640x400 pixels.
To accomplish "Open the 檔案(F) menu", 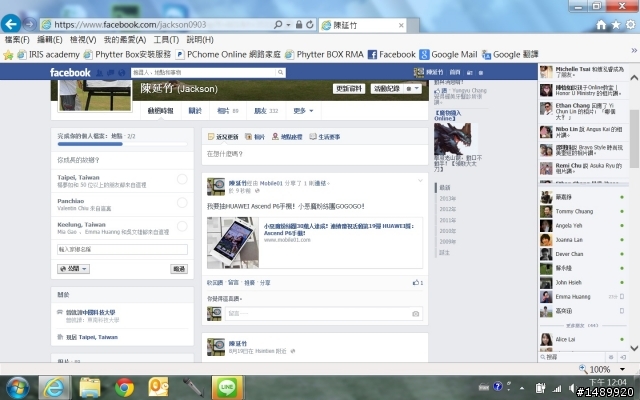I will pos(17,40).
